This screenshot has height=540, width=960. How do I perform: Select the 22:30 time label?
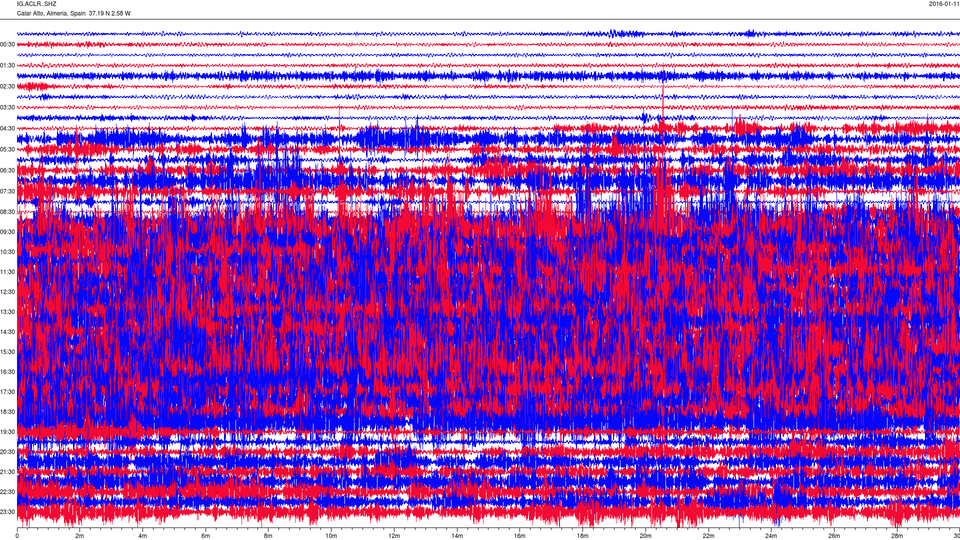(7, 492)
